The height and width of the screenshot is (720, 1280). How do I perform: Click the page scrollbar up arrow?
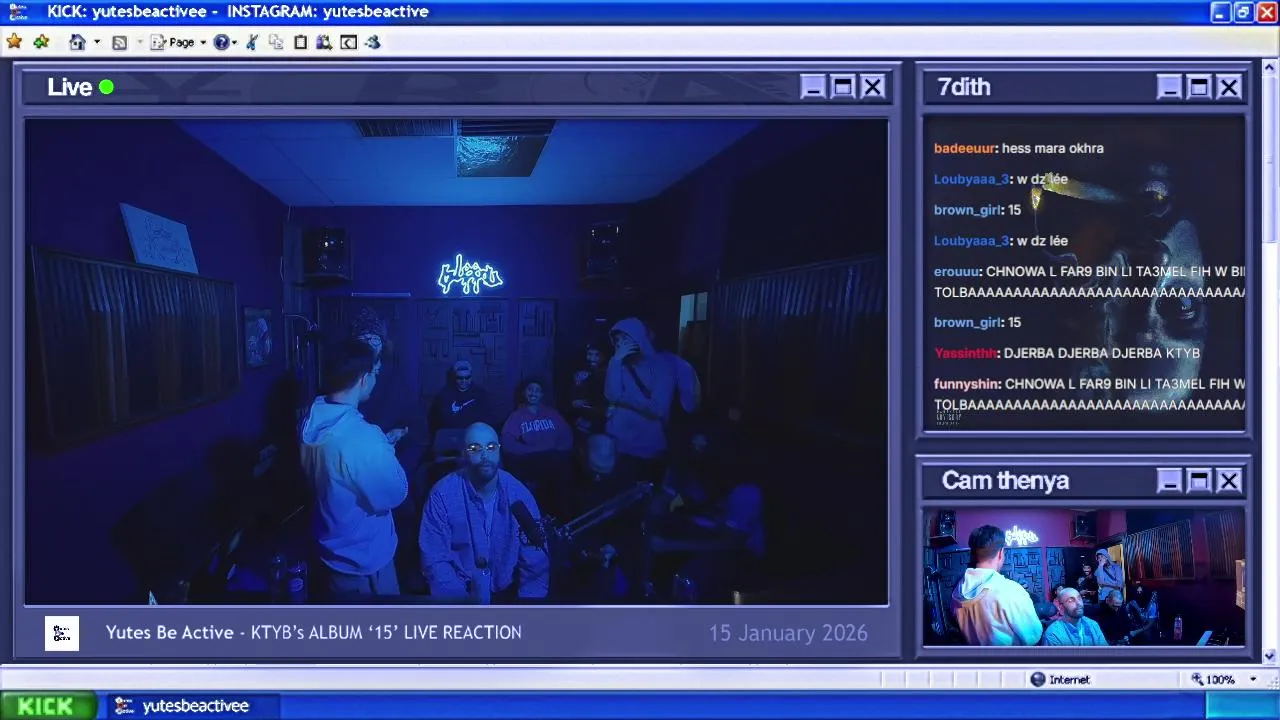pos(1270,68)
